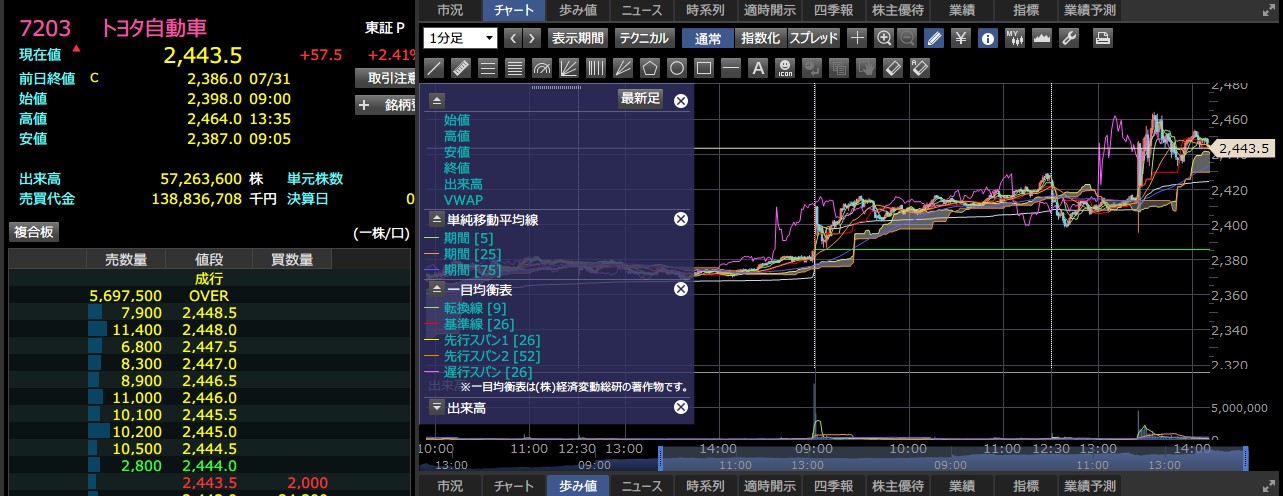Close the price legend with top X

[681, 101]
